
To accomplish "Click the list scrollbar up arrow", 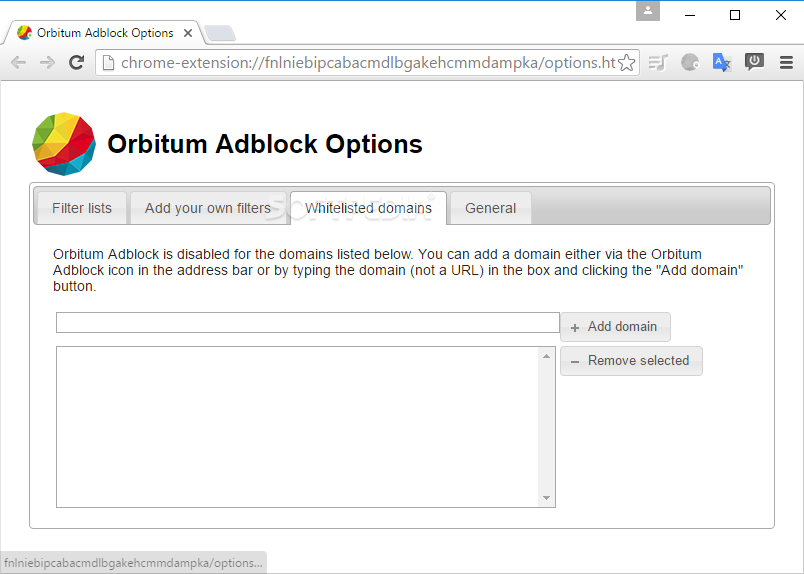I will tap(547, 356).
